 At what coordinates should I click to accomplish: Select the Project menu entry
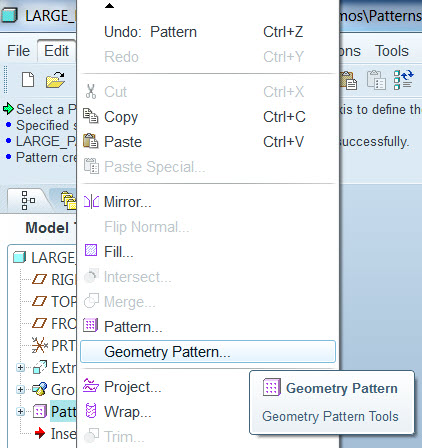(x=208, y=387)
